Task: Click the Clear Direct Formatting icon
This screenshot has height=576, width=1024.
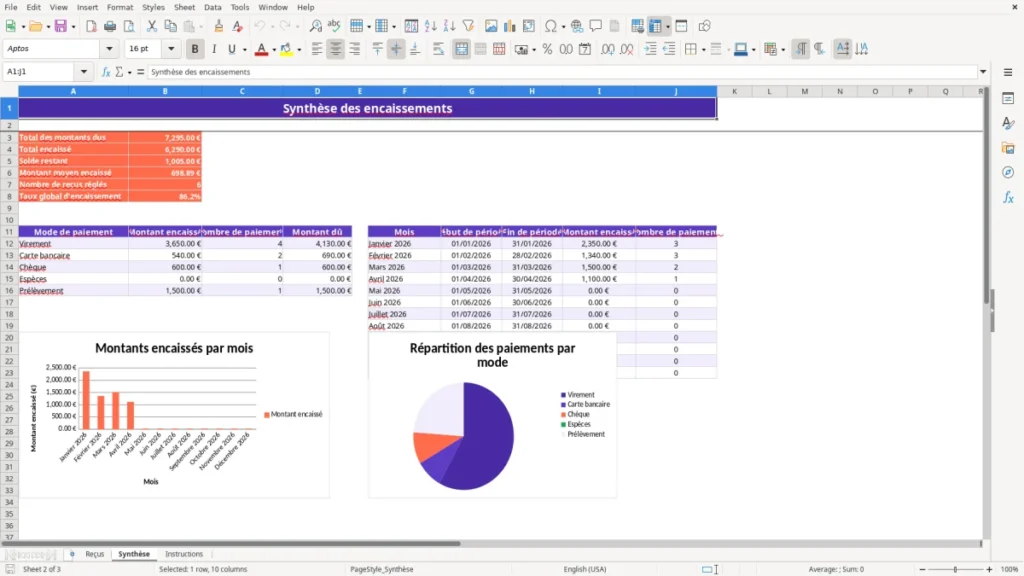Action: coord(238,26)
